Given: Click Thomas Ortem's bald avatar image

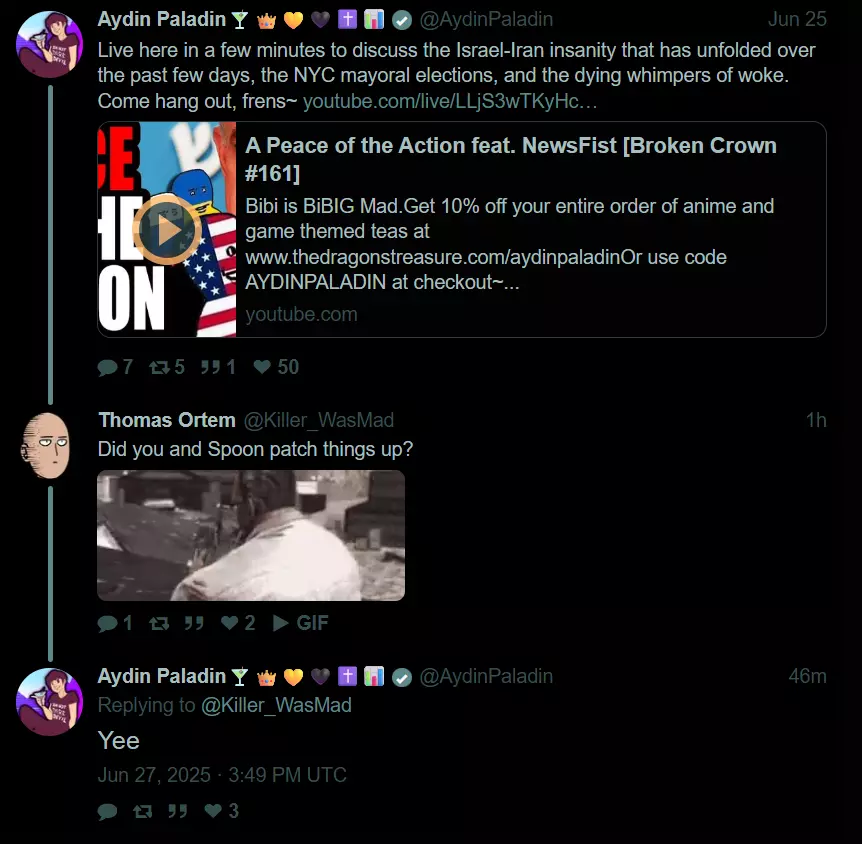Looking at the screenshot, I should [x=46, y=445].
